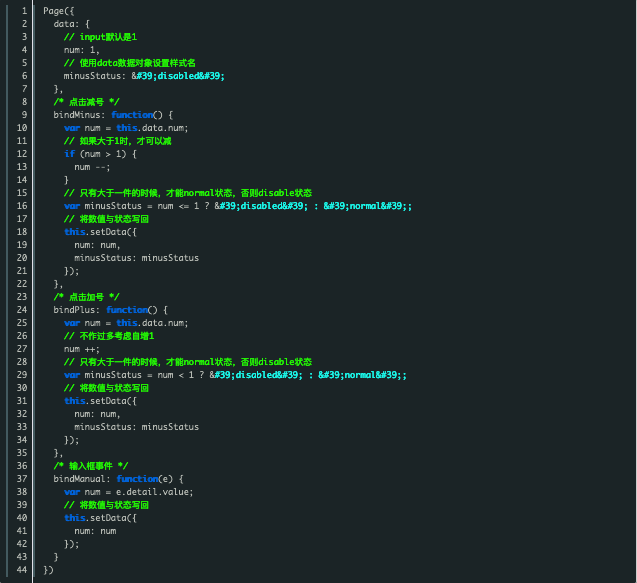This screenshot has height=583, width=637.
Task: Click the '// 不作过多考虑自增1' comment
Action: point(109,336)
